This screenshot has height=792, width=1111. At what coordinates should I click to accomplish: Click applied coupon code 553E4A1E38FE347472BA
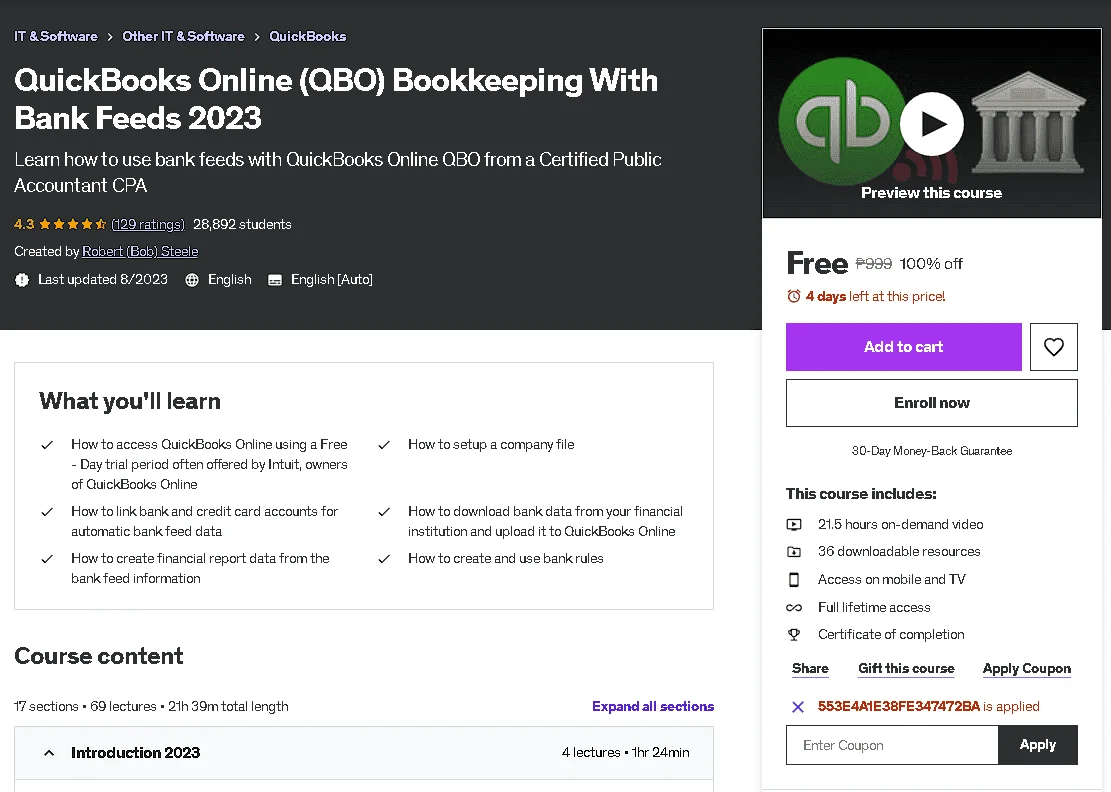coord(898,706)
